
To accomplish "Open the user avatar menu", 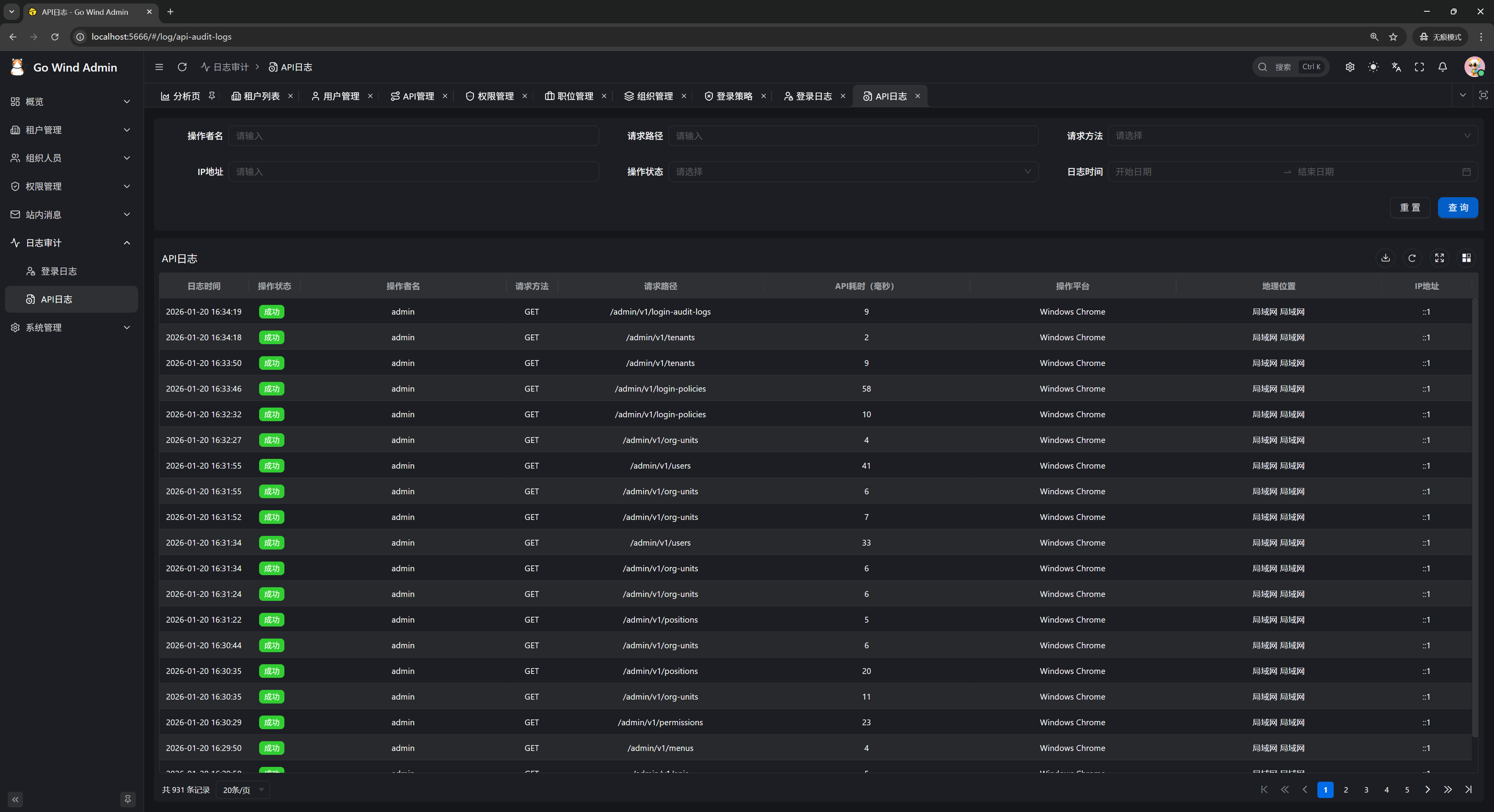I will coord(1474,67).
